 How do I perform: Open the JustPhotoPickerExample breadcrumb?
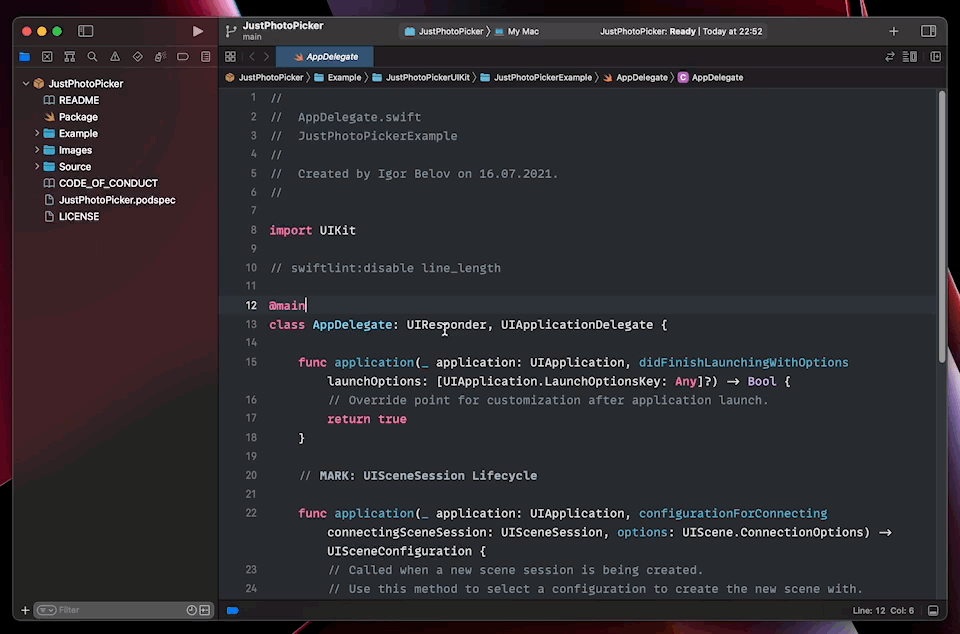536,77
